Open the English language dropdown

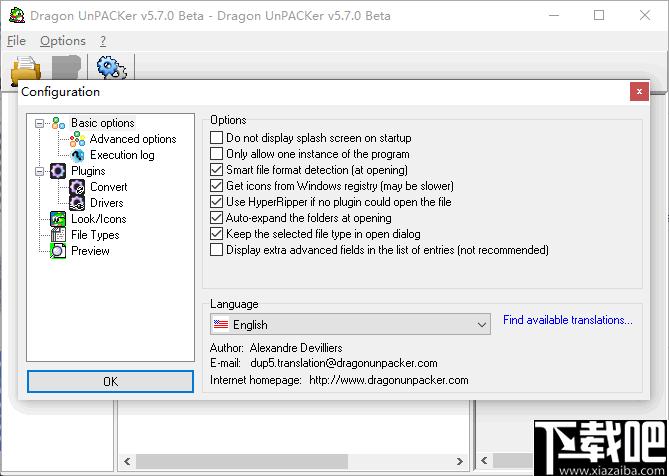pyautogui.click(x=350, y=325)
